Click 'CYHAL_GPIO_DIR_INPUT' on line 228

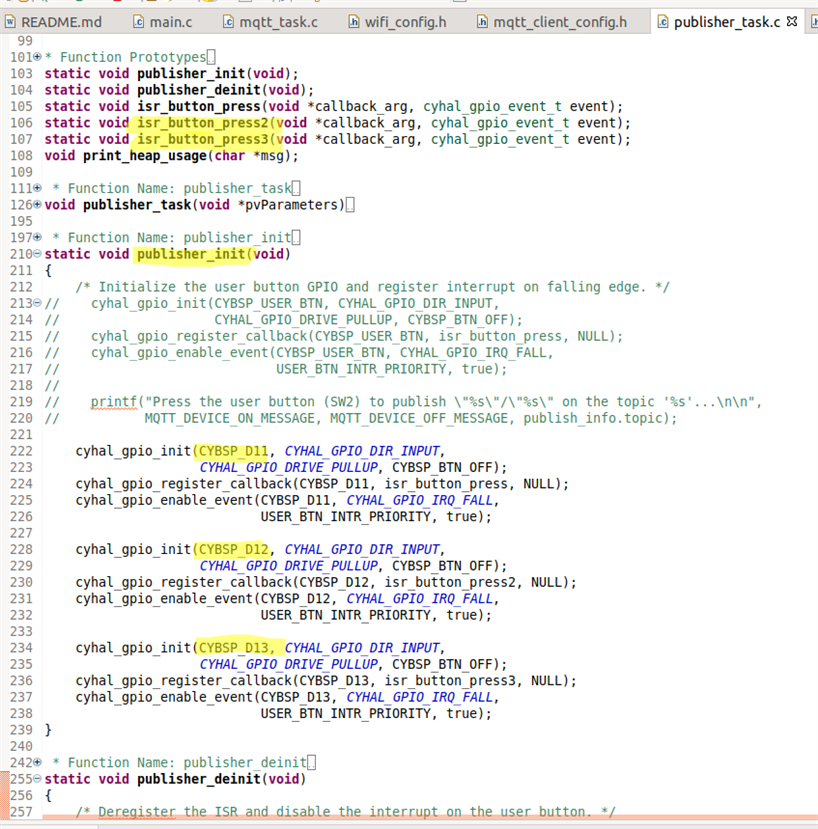362,549
